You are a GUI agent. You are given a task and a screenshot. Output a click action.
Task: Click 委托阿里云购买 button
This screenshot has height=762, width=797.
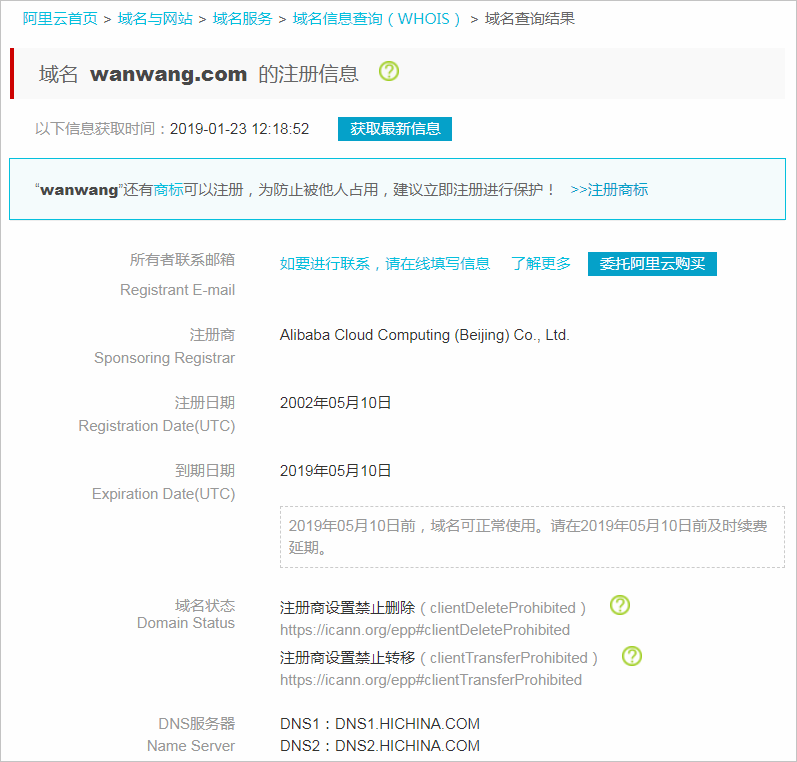click(x=652, y=264)
